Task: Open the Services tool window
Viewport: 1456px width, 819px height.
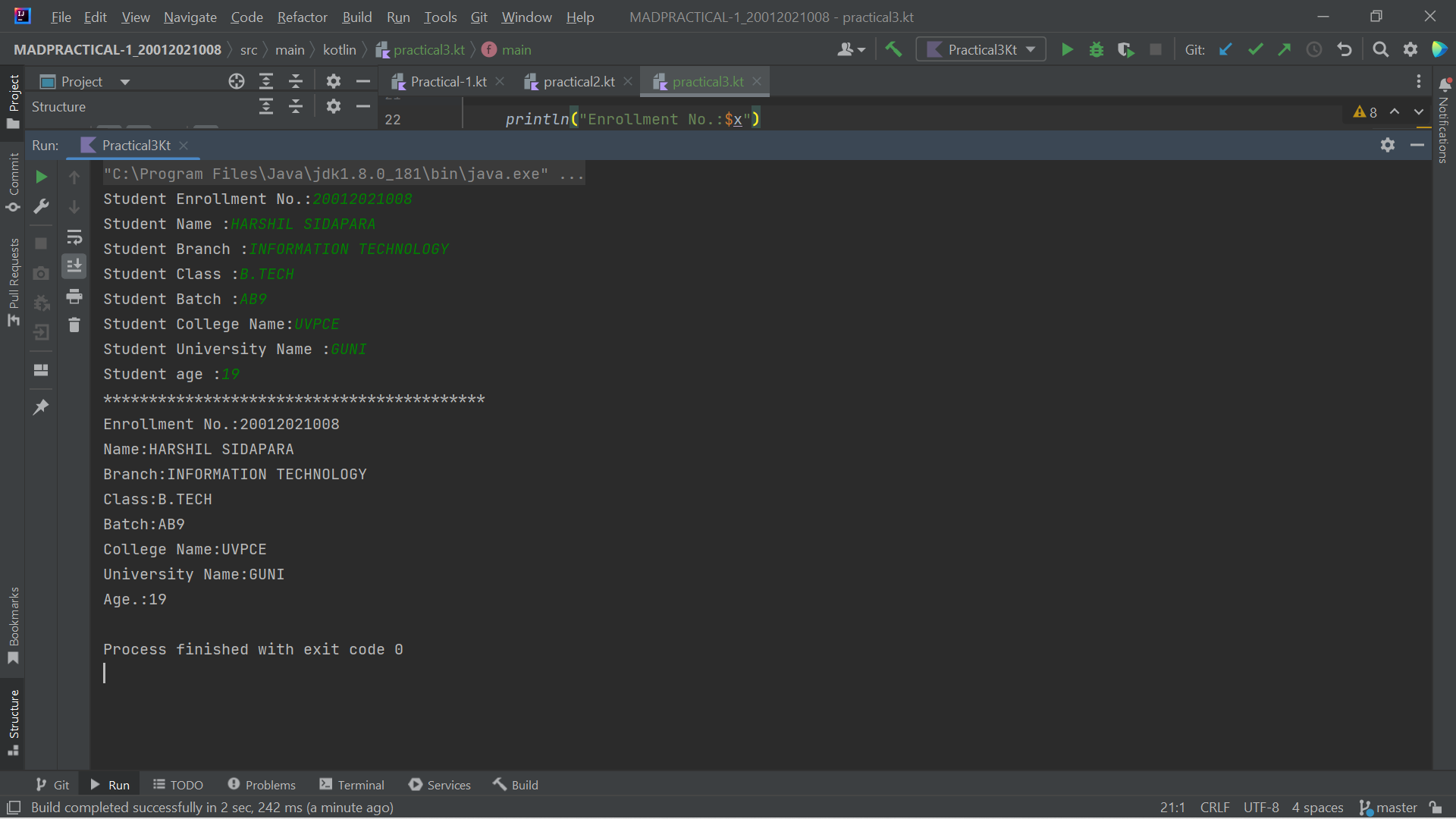Action: (440, 785)
